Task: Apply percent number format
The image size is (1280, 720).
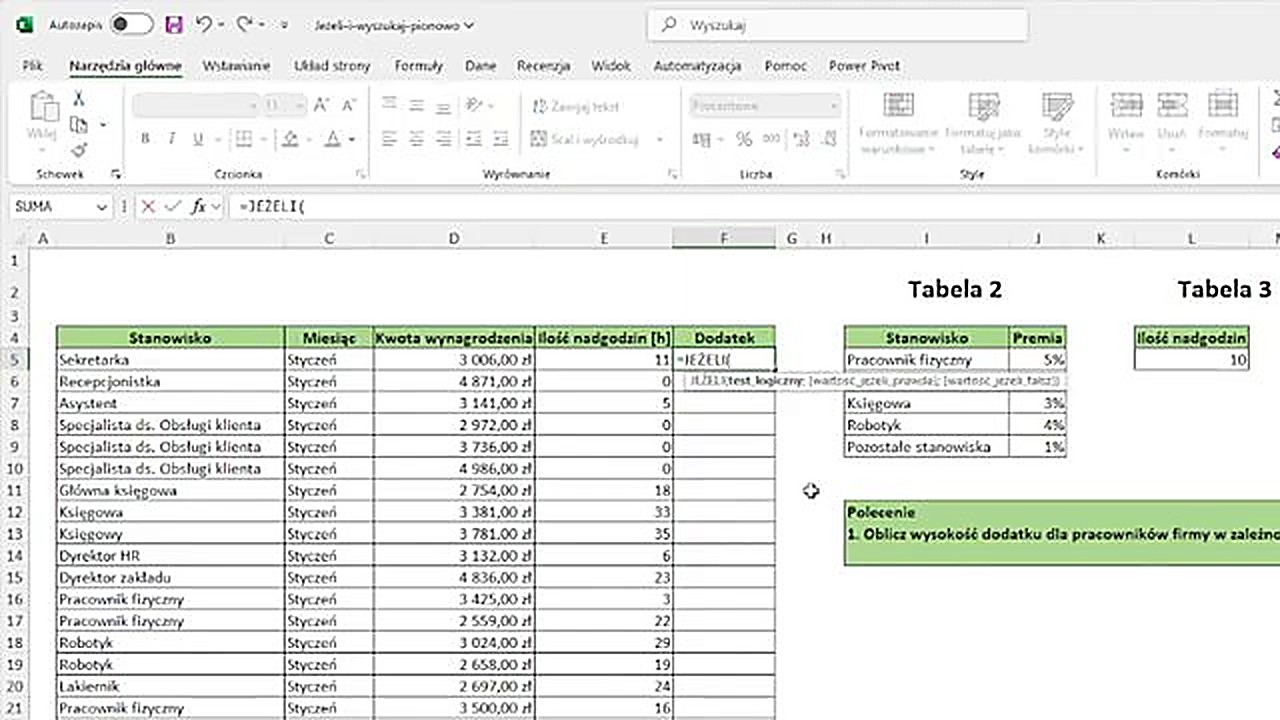Action: [744, 139]
